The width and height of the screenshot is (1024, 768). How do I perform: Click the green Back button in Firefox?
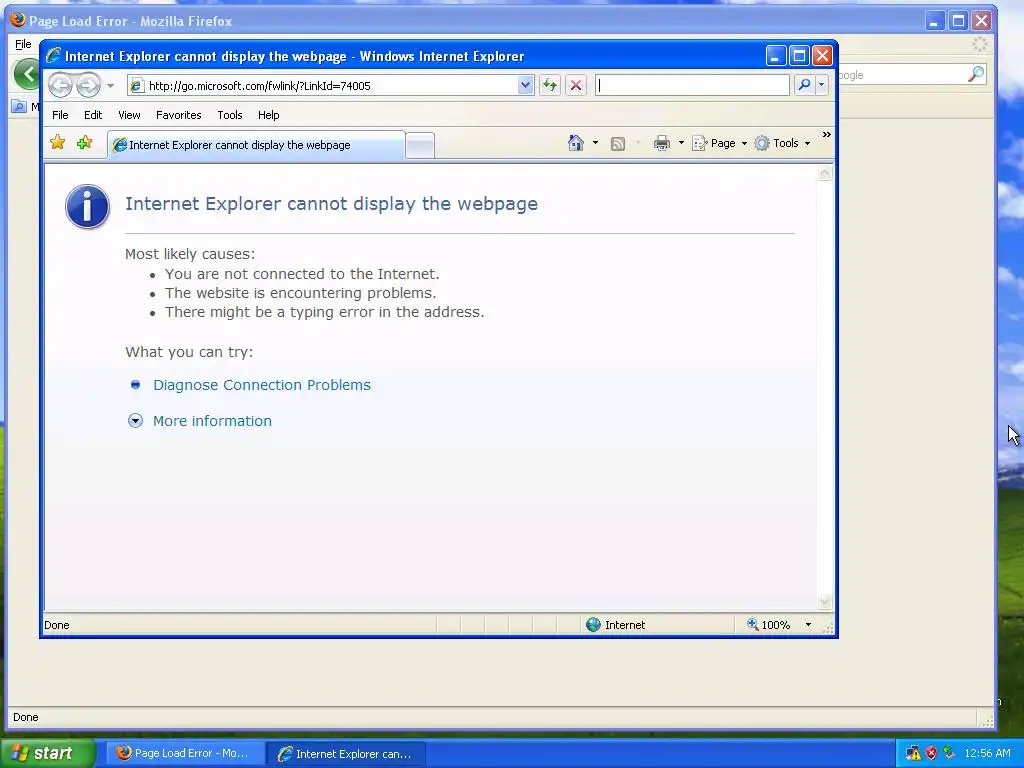pyautogui.click(x=27, y=74)
